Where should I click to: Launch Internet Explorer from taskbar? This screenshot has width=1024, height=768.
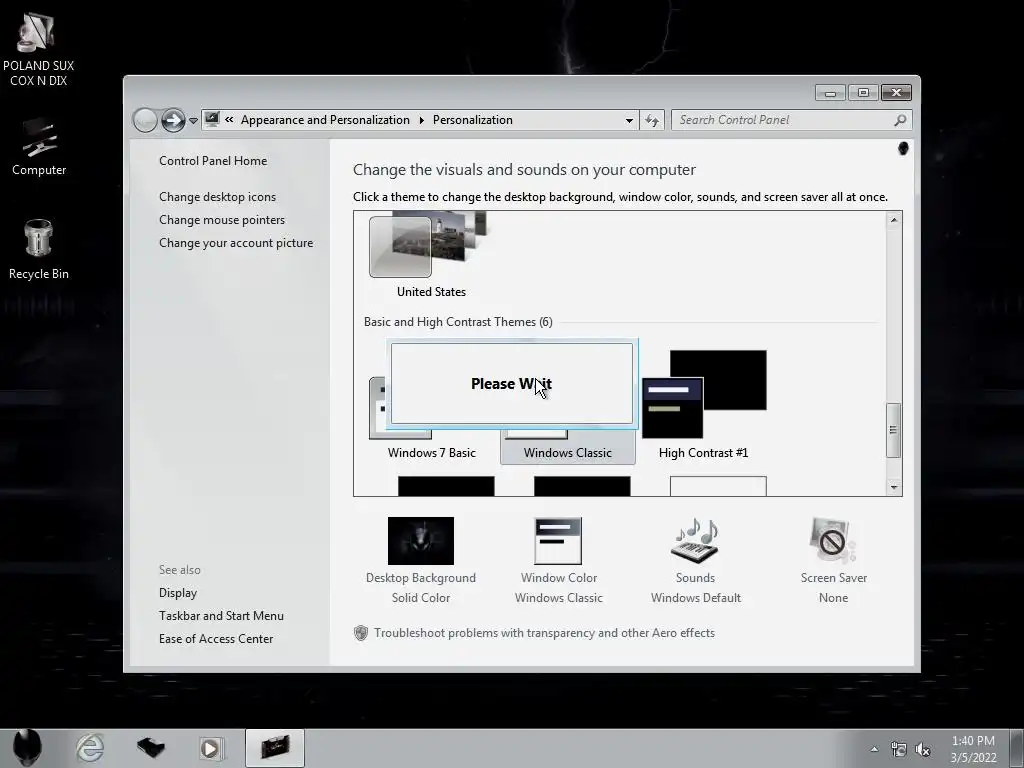pos(90,748)
